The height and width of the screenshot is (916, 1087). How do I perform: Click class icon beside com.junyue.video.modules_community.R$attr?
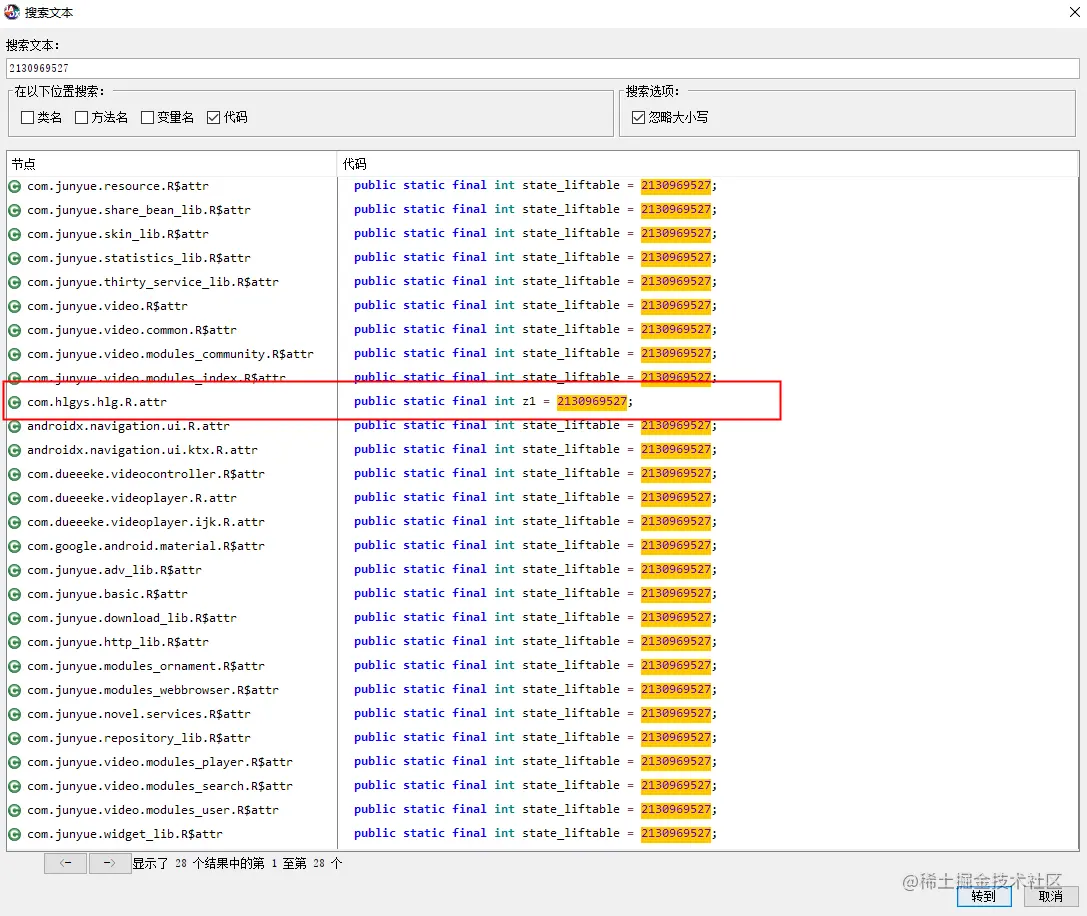[14, 354]
